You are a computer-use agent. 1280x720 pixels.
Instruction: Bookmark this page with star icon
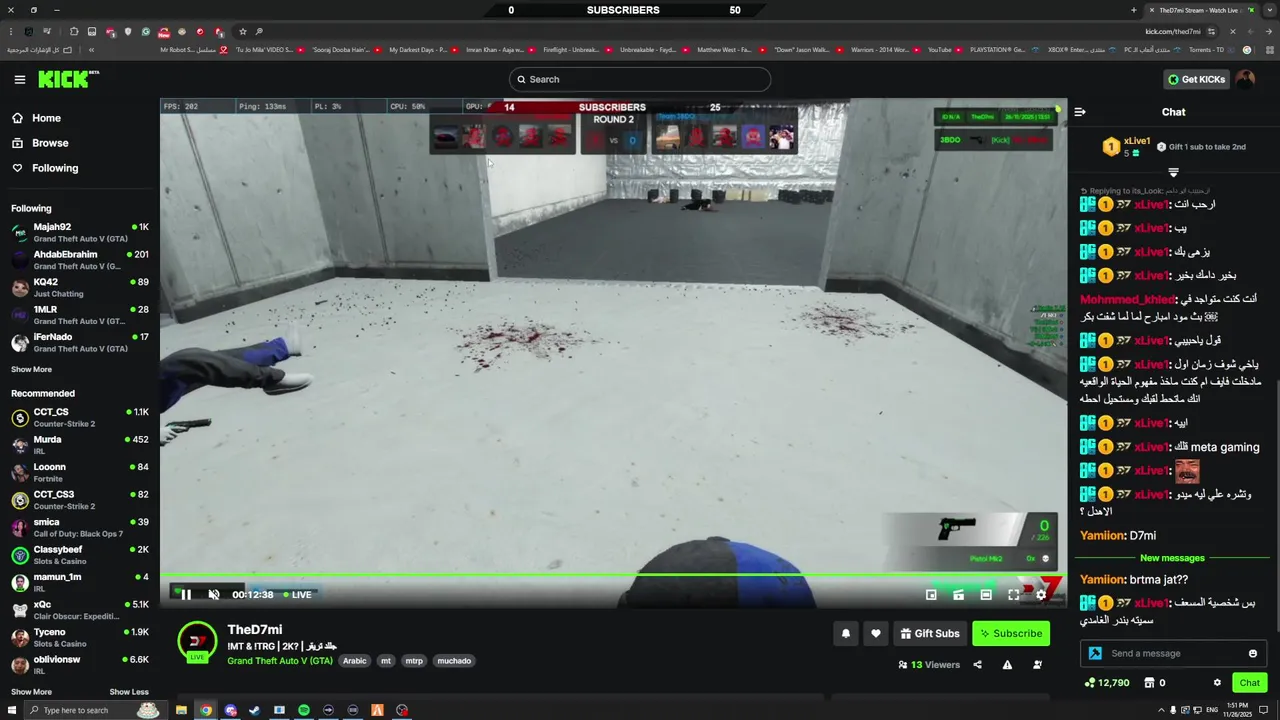242,32
